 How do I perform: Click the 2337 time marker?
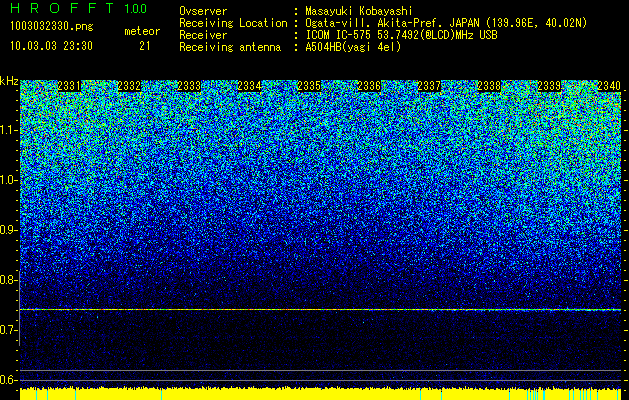click(x=429, y=86)
